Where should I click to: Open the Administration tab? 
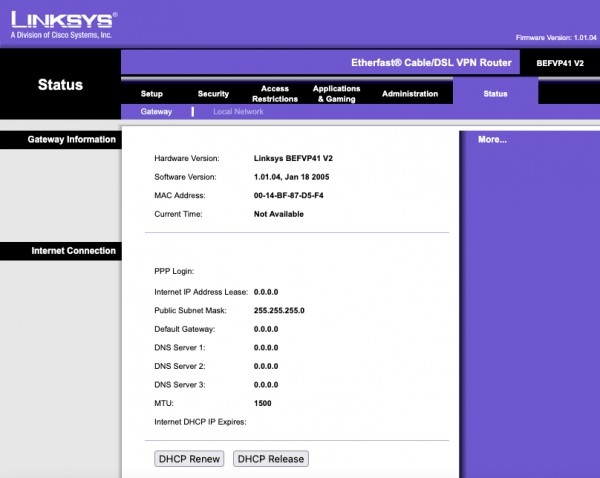[410, 94]
